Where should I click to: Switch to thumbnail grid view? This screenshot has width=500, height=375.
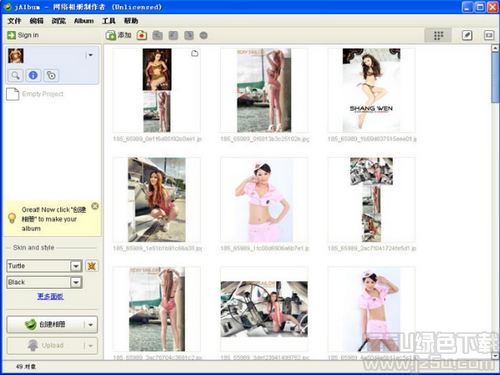click(x=438, y=35)
